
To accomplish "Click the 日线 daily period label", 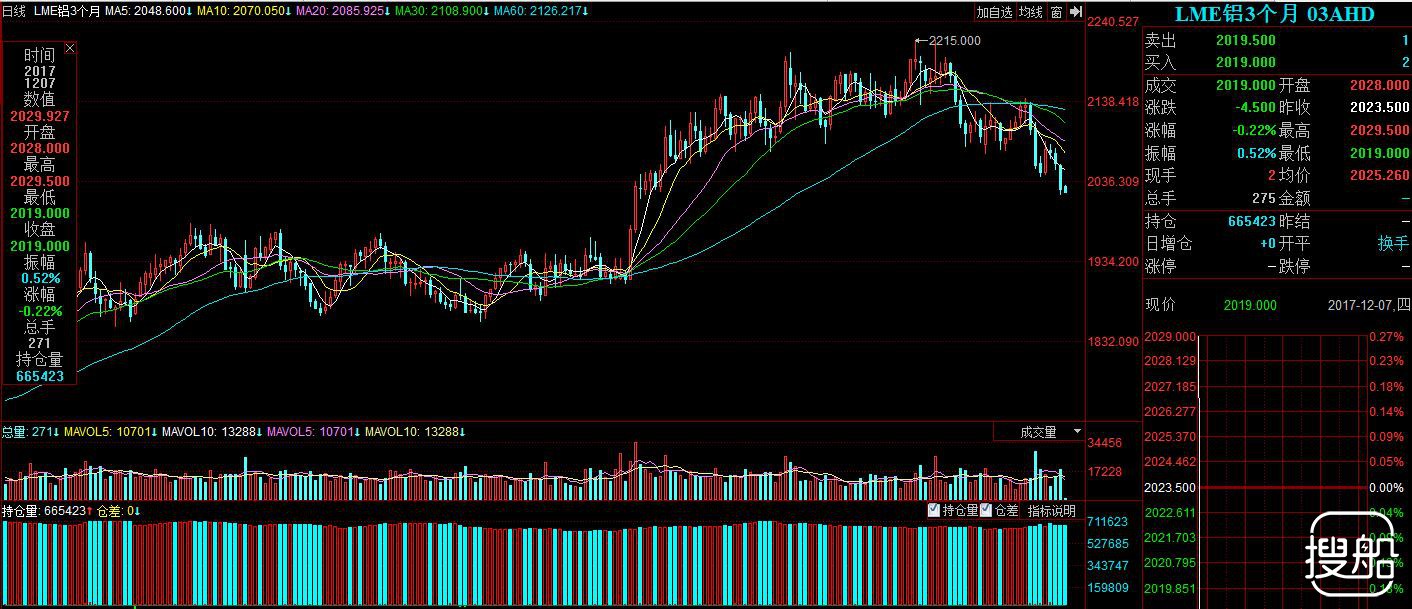I will pyautogui.click(x=14, y=11).
